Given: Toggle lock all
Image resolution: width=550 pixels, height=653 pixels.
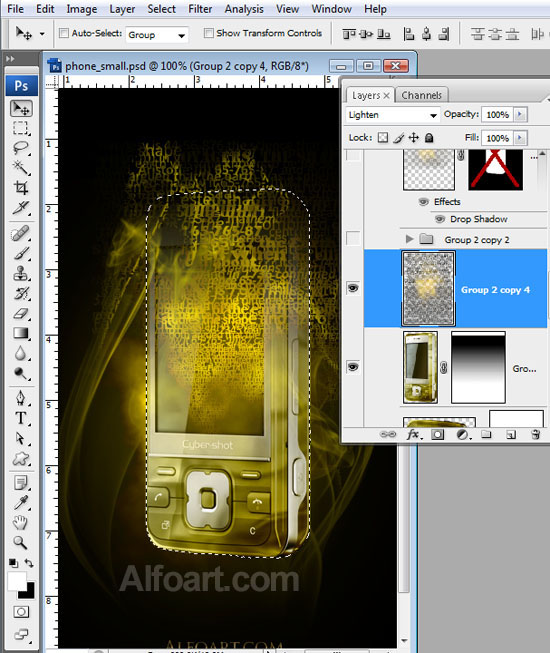Looking at the screenshot, I should point(429,137).
